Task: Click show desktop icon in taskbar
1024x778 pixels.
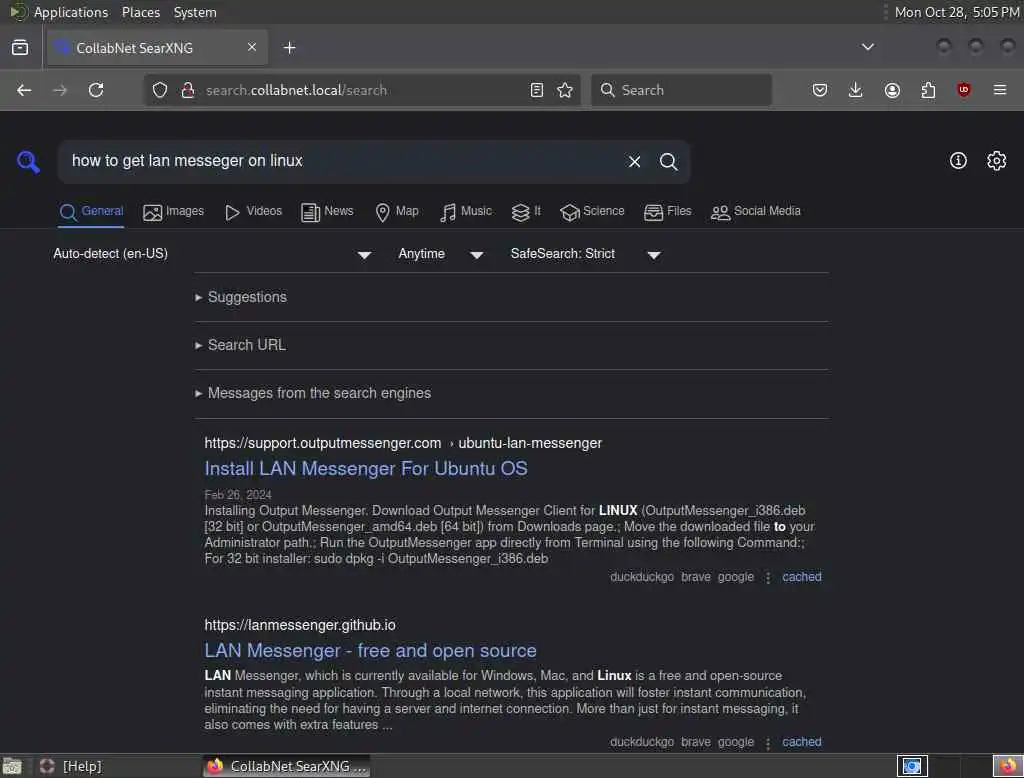Action: tap(12, 766)
